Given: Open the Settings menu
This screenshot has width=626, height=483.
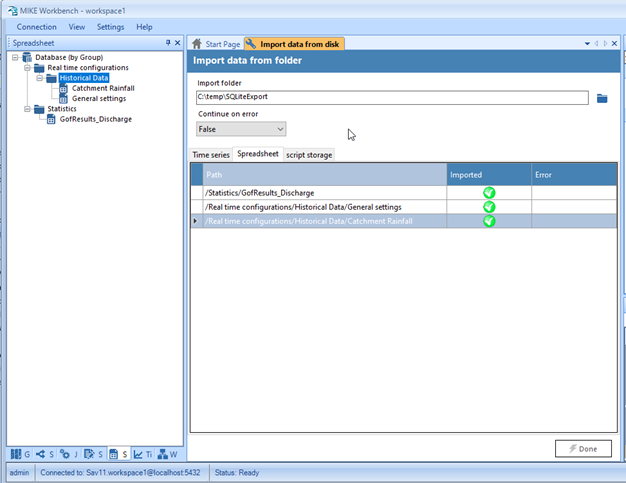Looking at the screenshot, I should click(x=110, y=27).
